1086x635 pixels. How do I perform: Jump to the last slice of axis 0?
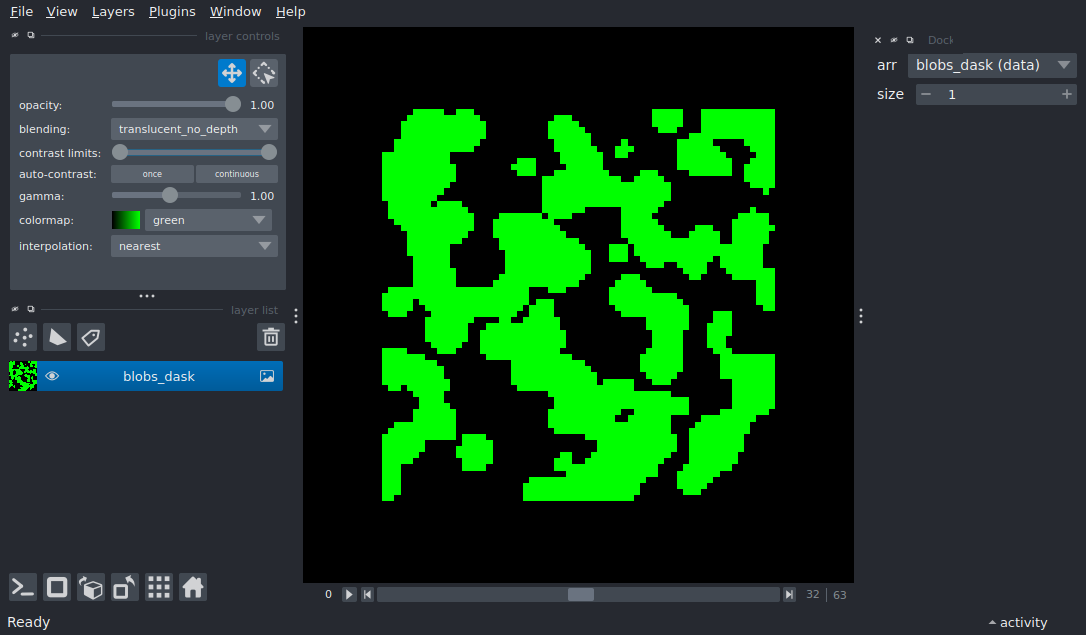[789, 595]
